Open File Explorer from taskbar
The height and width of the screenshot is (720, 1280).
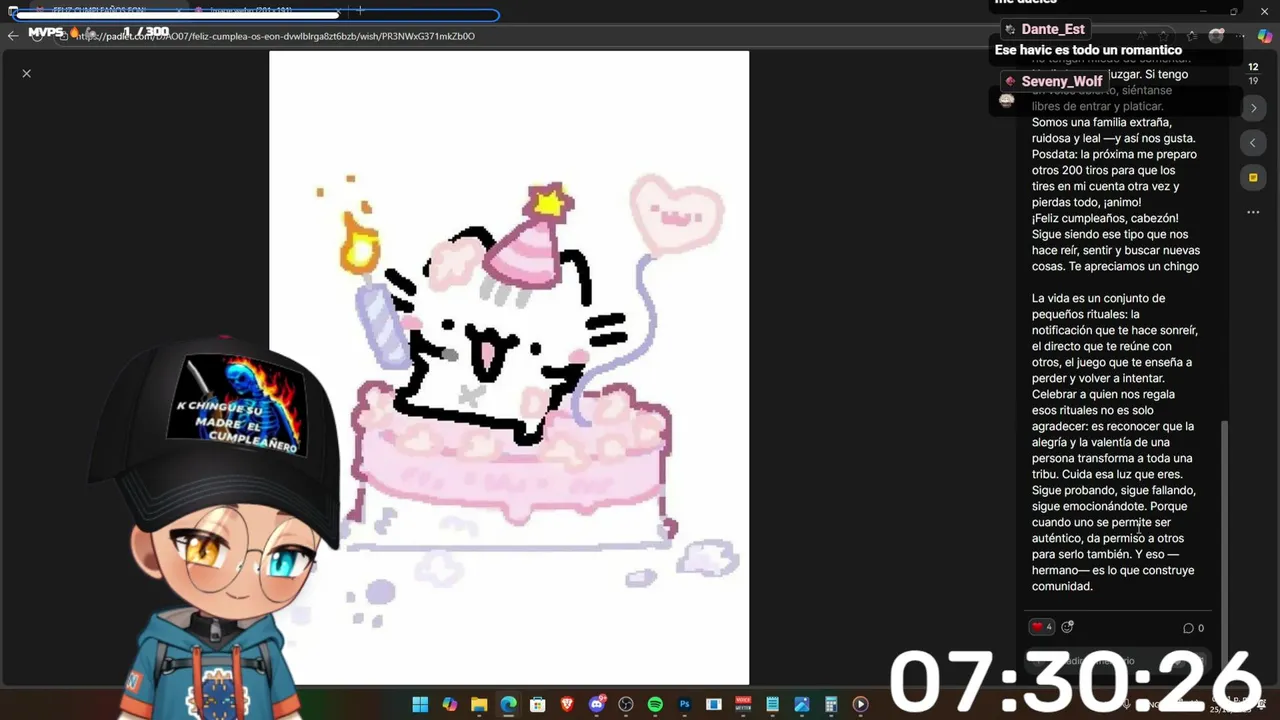479,704
